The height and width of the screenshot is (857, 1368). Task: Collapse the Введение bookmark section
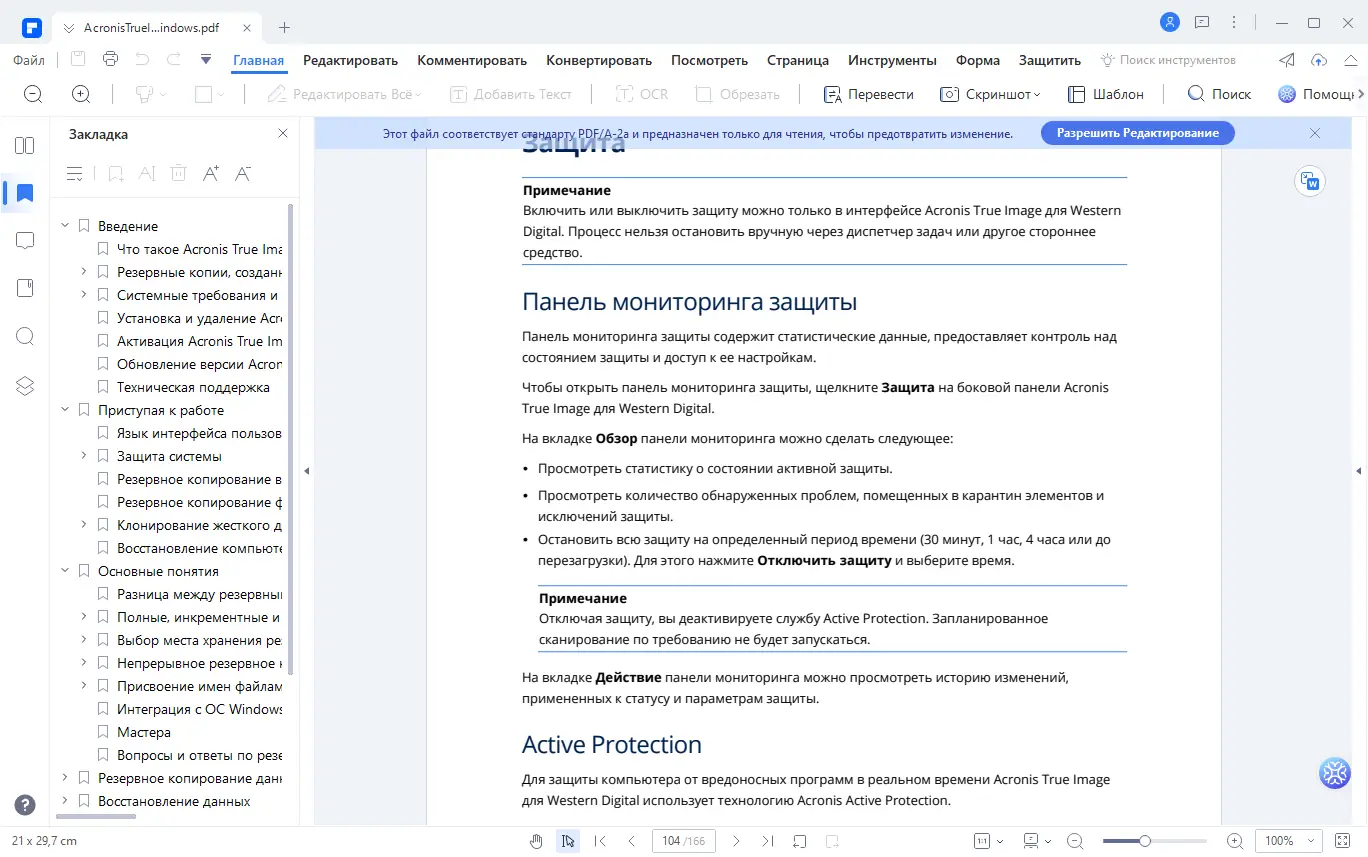(65, 225)
